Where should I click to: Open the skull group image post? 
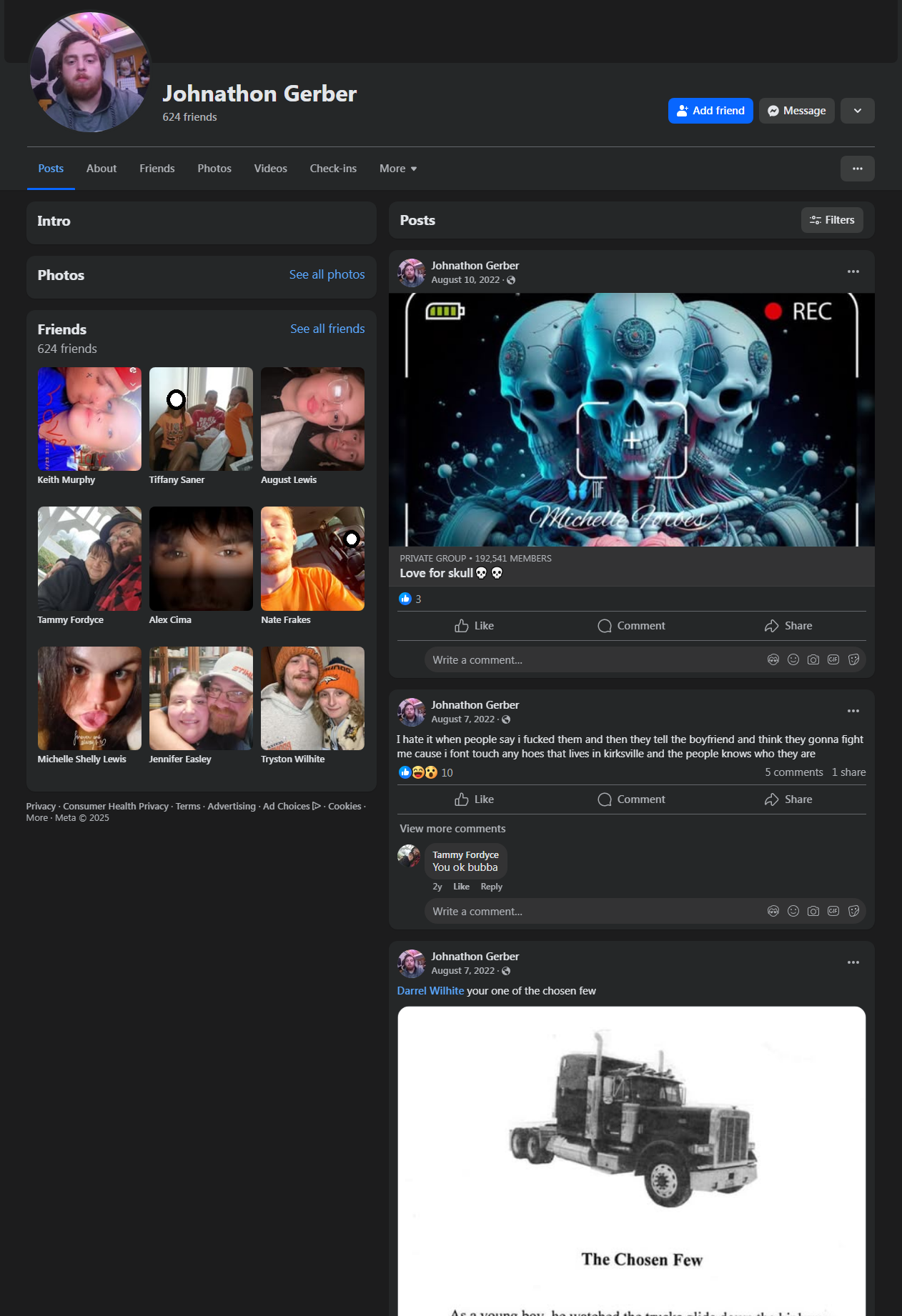632,419
